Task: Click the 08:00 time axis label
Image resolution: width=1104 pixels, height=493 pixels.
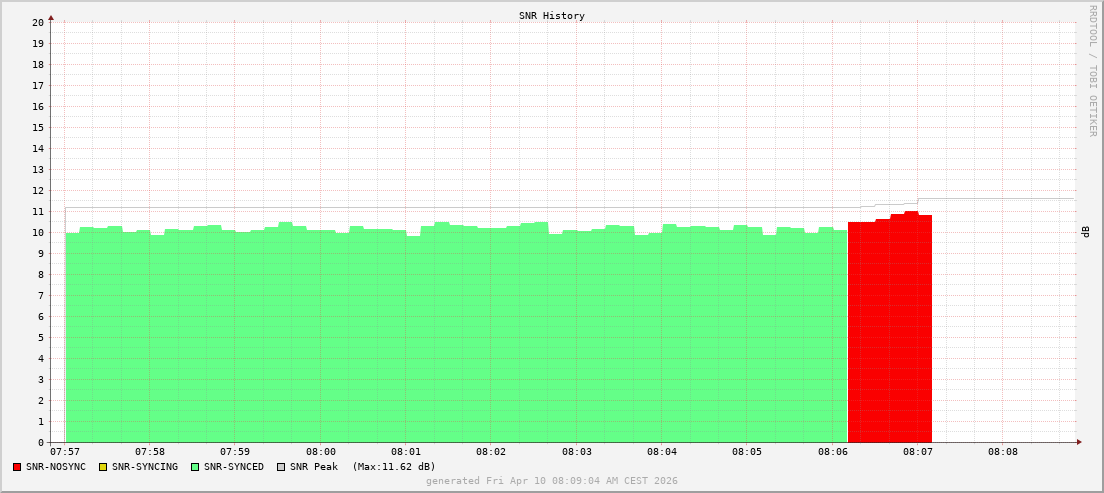Action: tap(320, 452)
